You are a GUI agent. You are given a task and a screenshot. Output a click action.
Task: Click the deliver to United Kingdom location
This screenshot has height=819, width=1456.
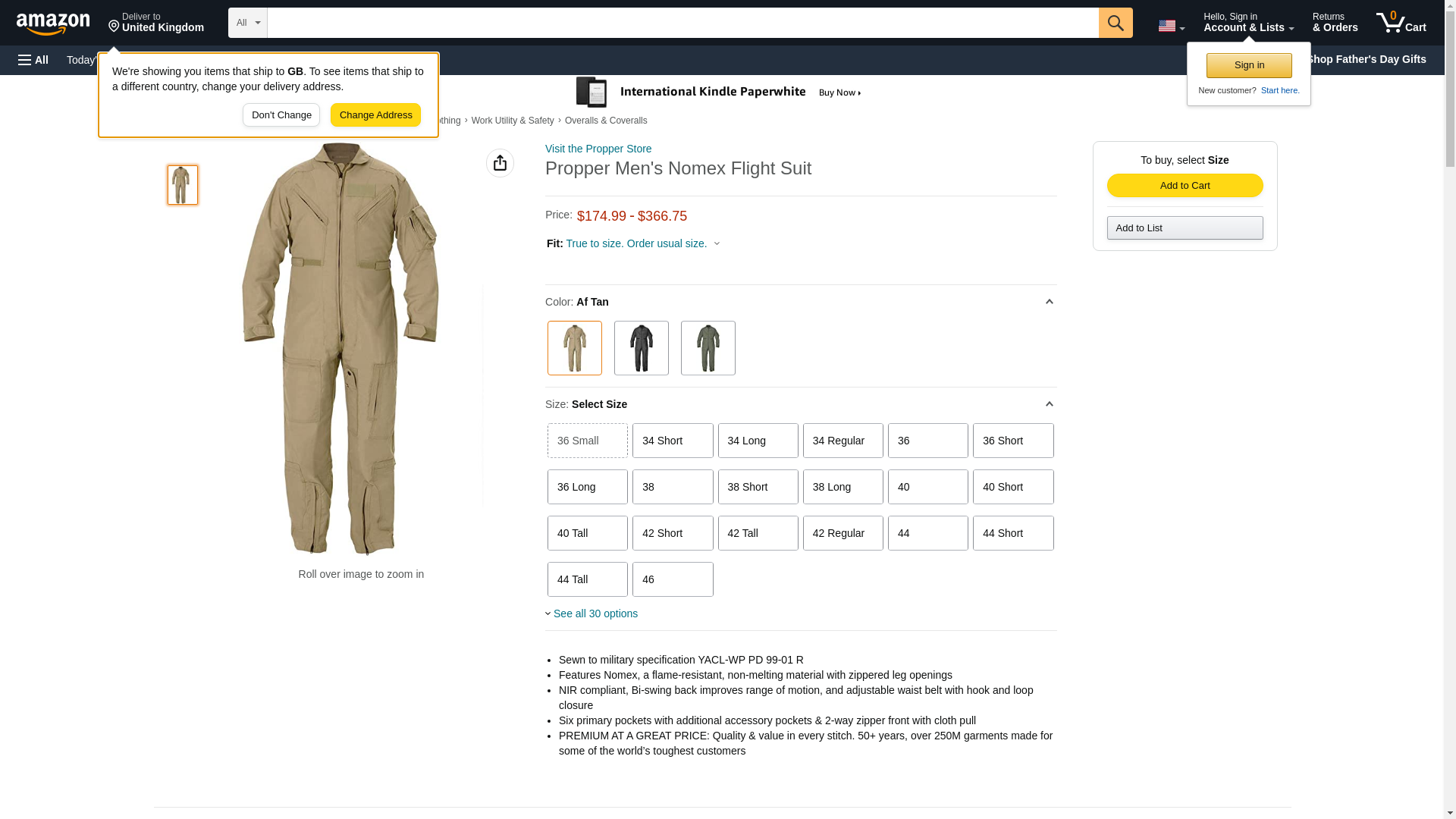(156, 23)
